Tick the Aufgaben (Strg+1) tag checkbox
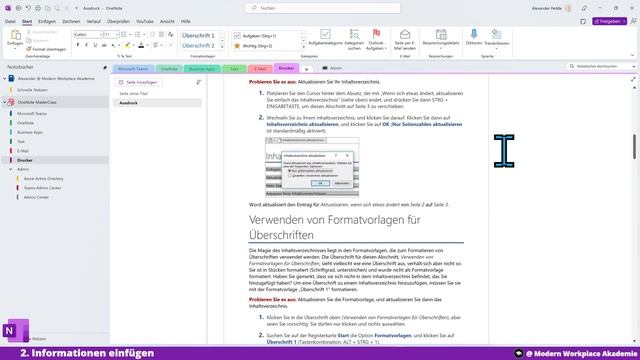Screen dimensions: 640x360 point(237,36)
